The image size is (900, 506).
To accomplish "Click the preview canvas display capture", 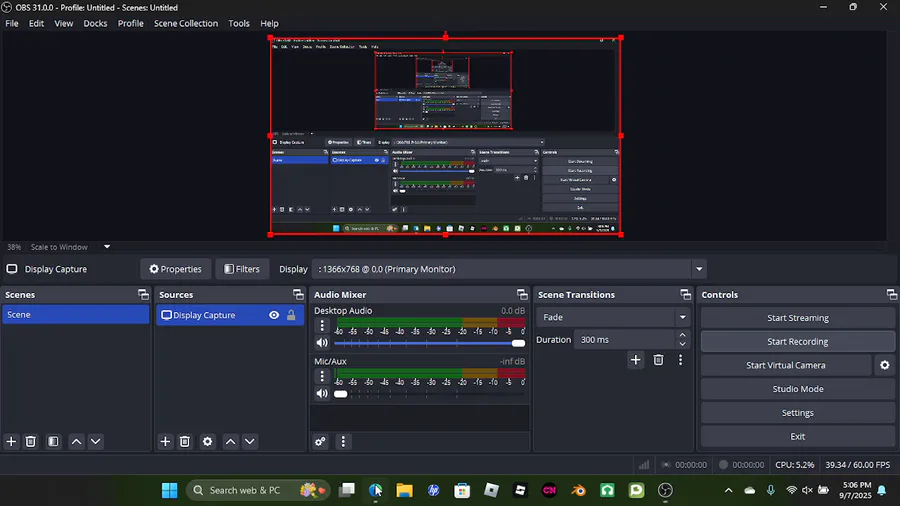I will click(x=445, y=136).
